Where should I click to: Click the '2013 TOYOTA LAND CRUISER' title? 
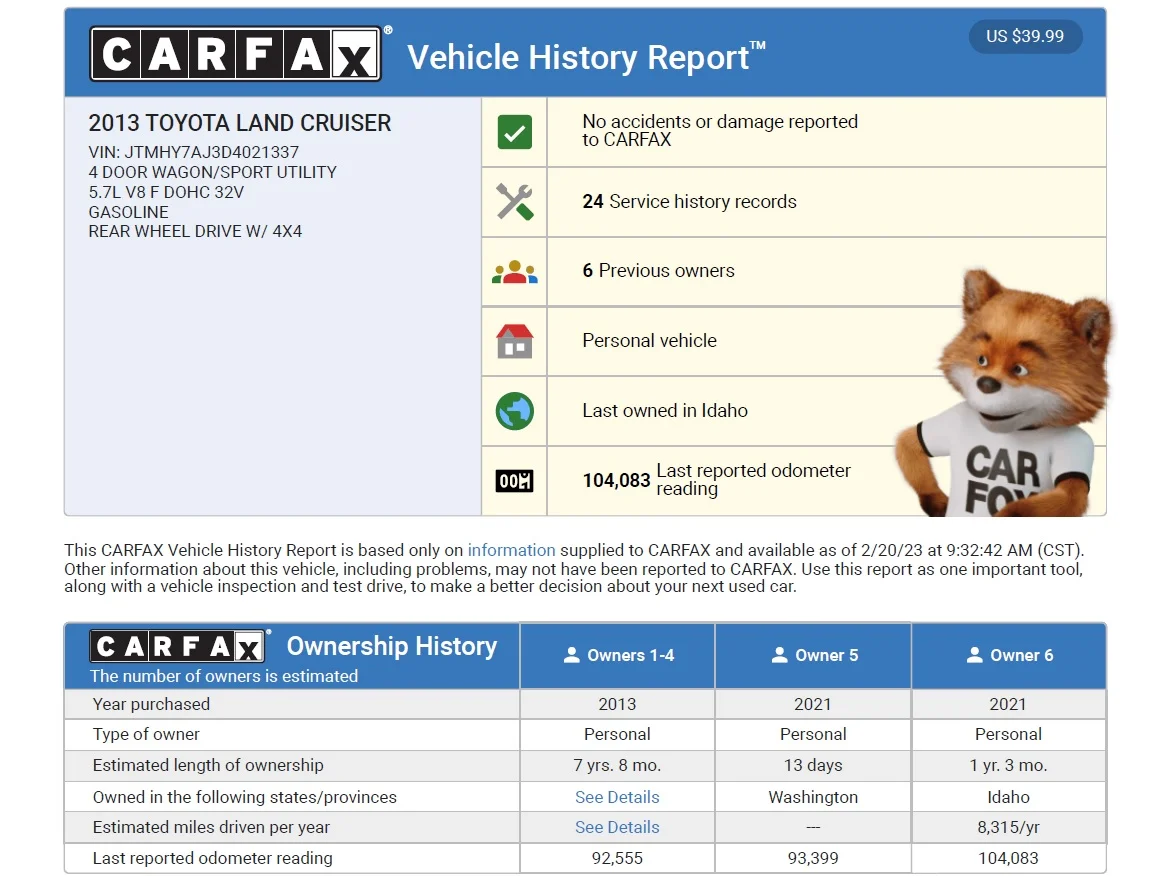[x=240, y=123]
